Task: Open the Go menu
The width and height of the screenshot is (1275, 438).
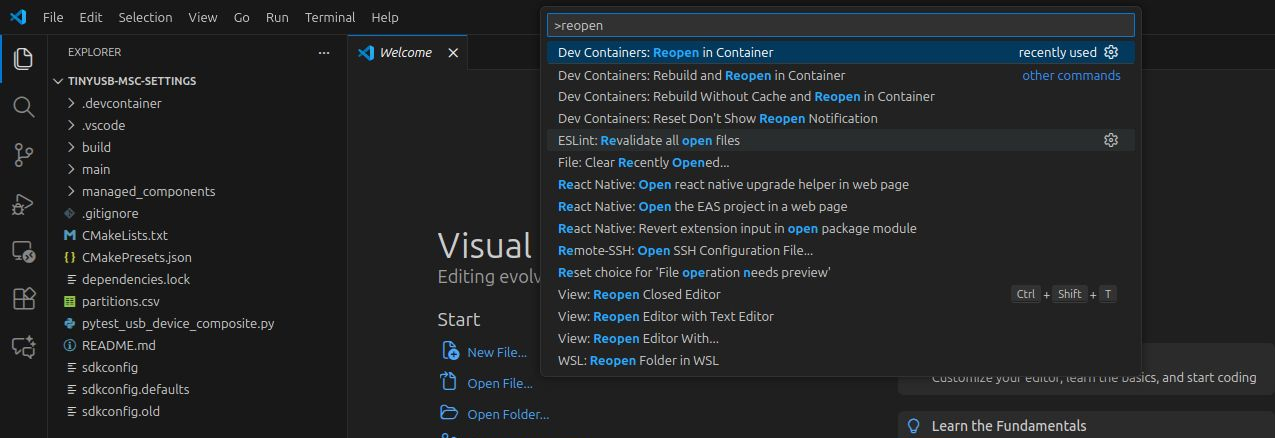Action: tap(242, 17)
